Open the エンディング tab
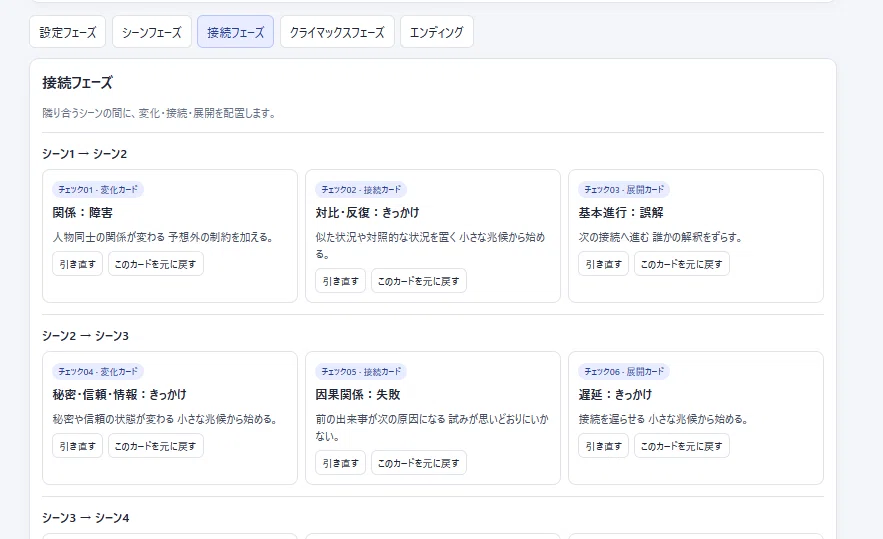This screenshot has width=883, height=539. point(437,32)
